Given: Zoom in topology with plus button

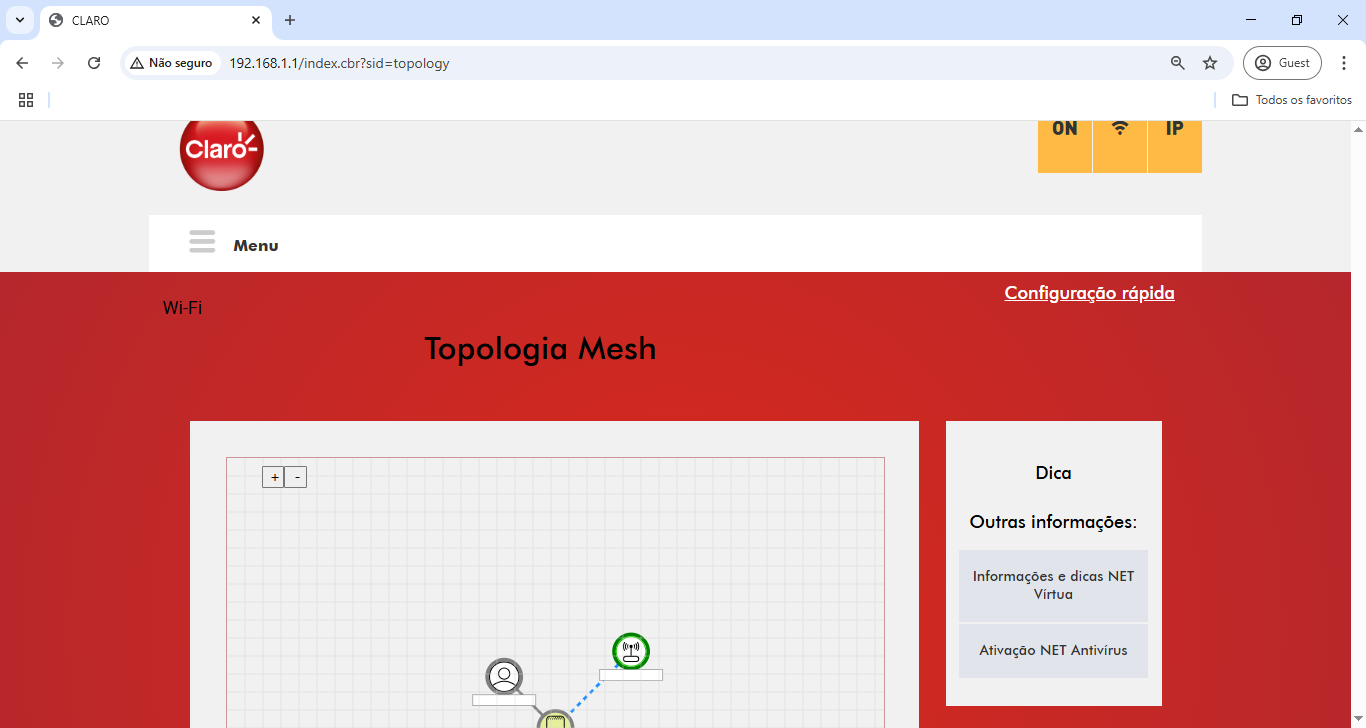Looking at the screenshot, I should (x=274, y=478).
